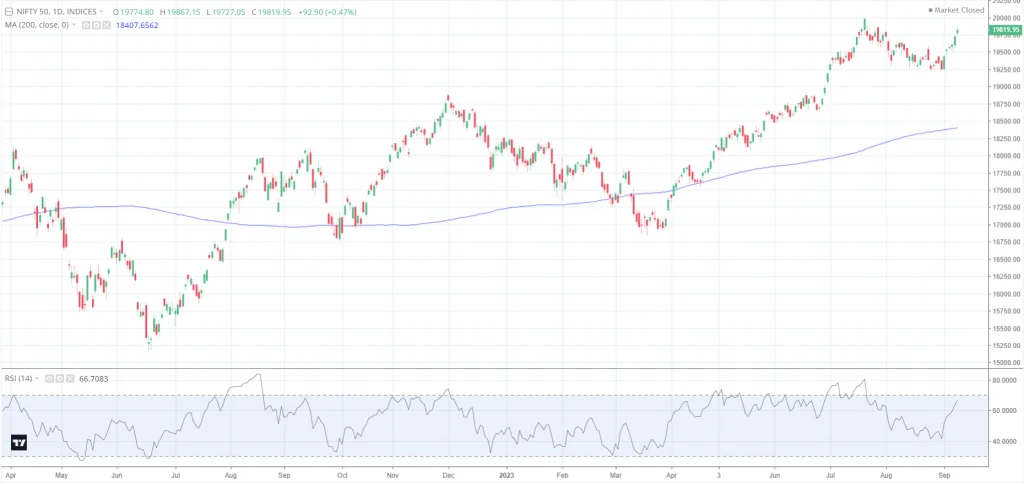Remove the MA indicator with its X icon

tap(106, 25)
